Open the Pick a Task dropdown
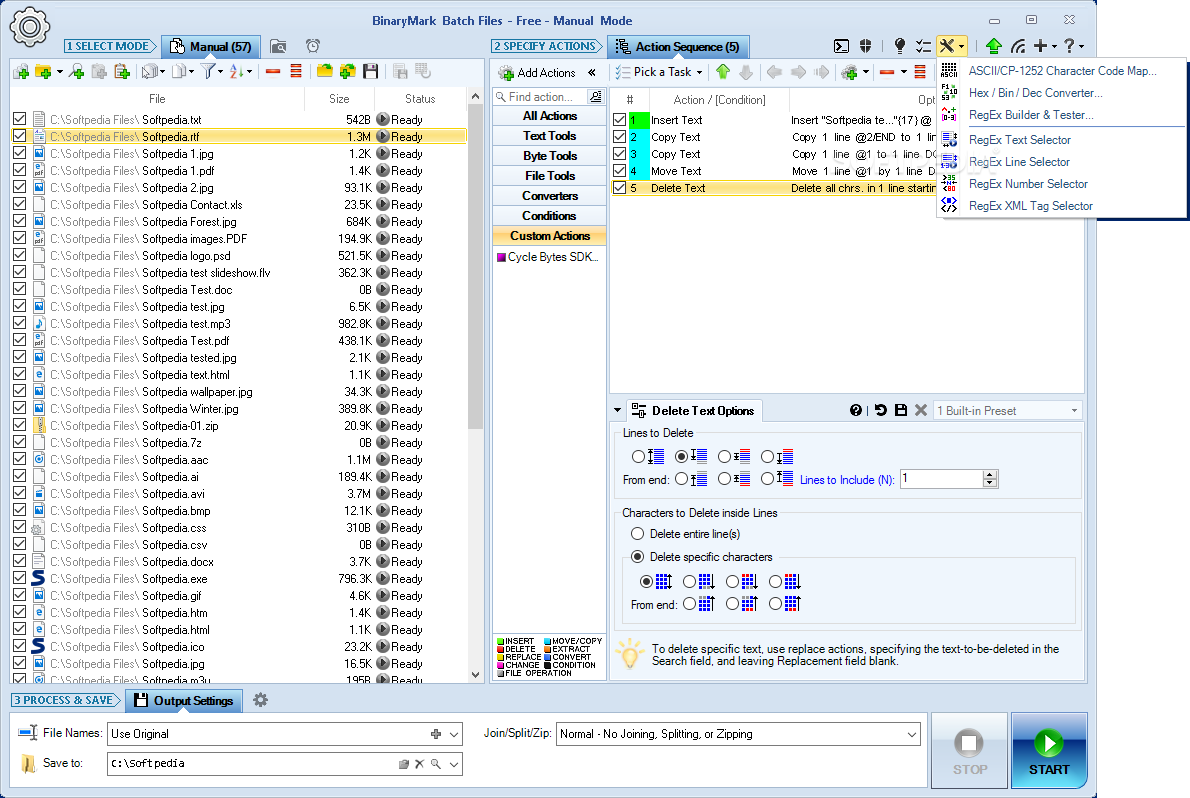Image resolution: width=1190 pixels, height=798 pixels. point(659,72)
